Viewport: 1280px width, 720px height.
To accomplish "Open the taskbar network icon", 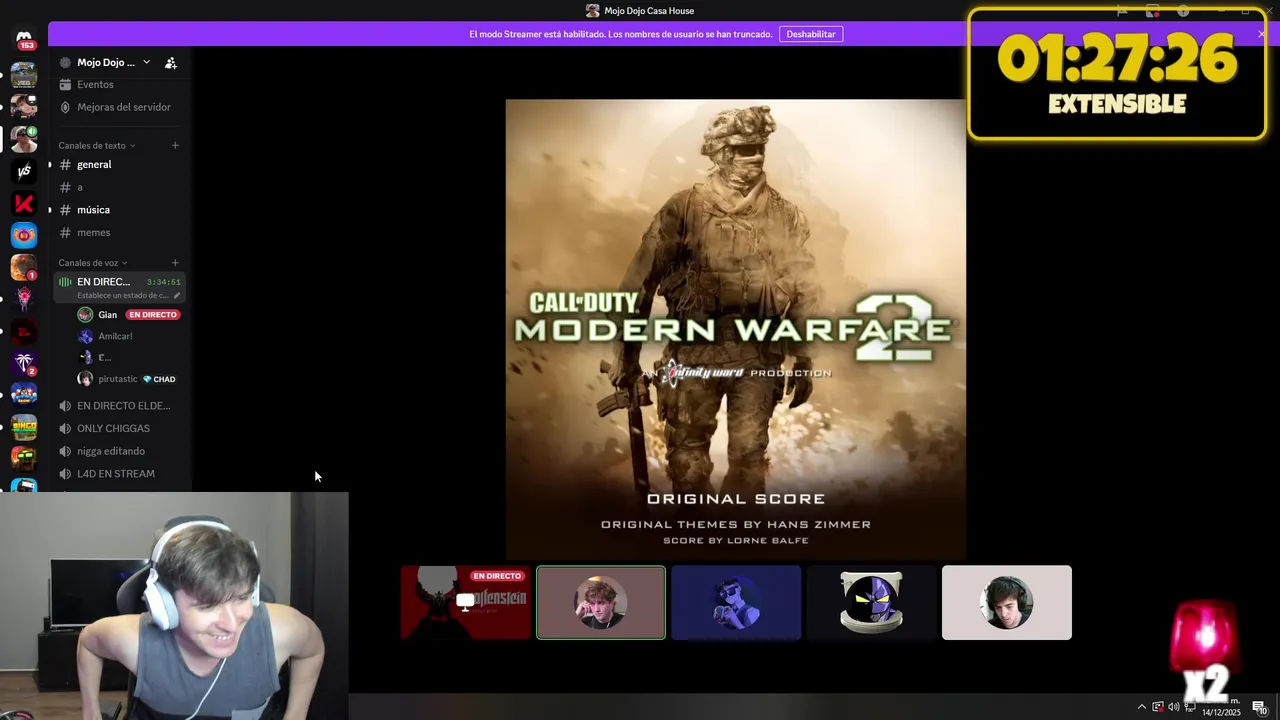I will coord(1190,707).
